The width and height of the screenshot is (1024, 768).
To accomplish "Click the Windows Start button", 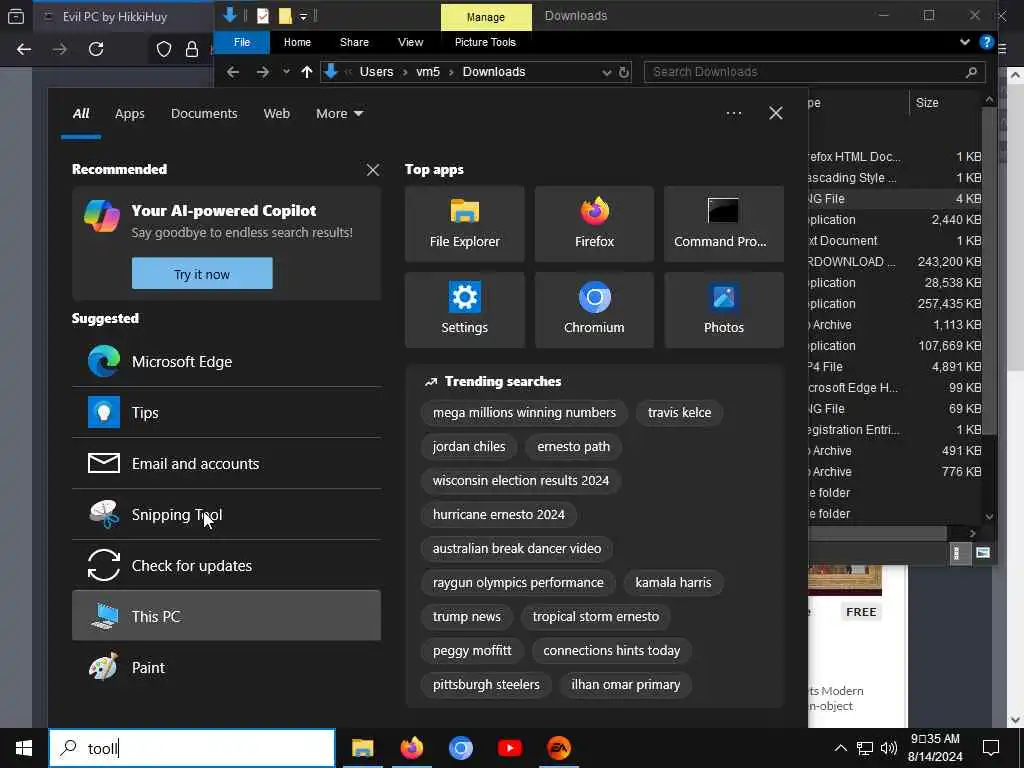I will coord(24,748).
